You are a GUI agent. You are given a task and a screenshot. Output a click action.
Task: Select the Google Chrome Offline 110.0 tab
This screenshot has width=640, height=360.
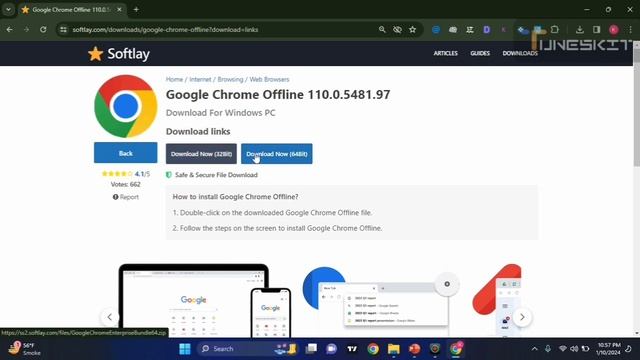72,9
